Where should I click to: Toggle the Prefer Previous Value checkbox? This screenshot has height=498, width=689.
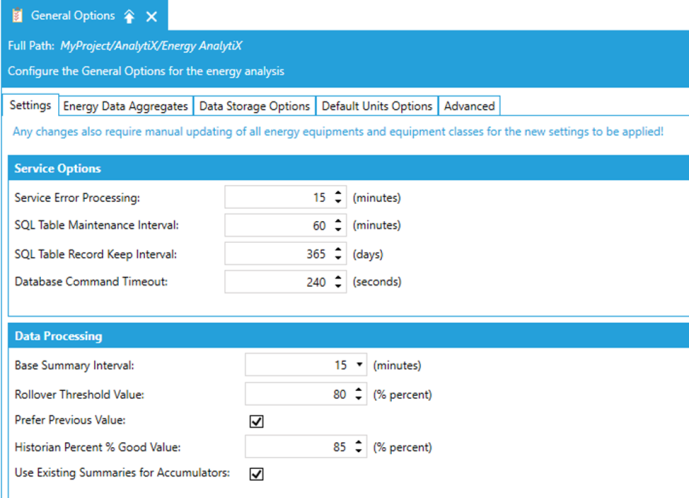pos(256,421)
